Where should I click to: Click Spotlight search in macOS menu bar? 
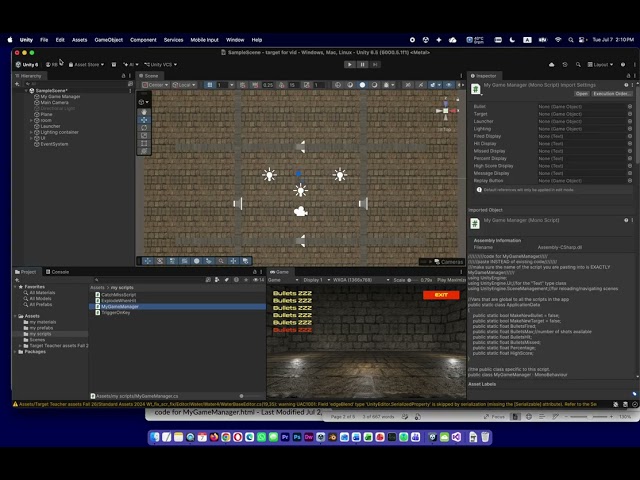571,40
